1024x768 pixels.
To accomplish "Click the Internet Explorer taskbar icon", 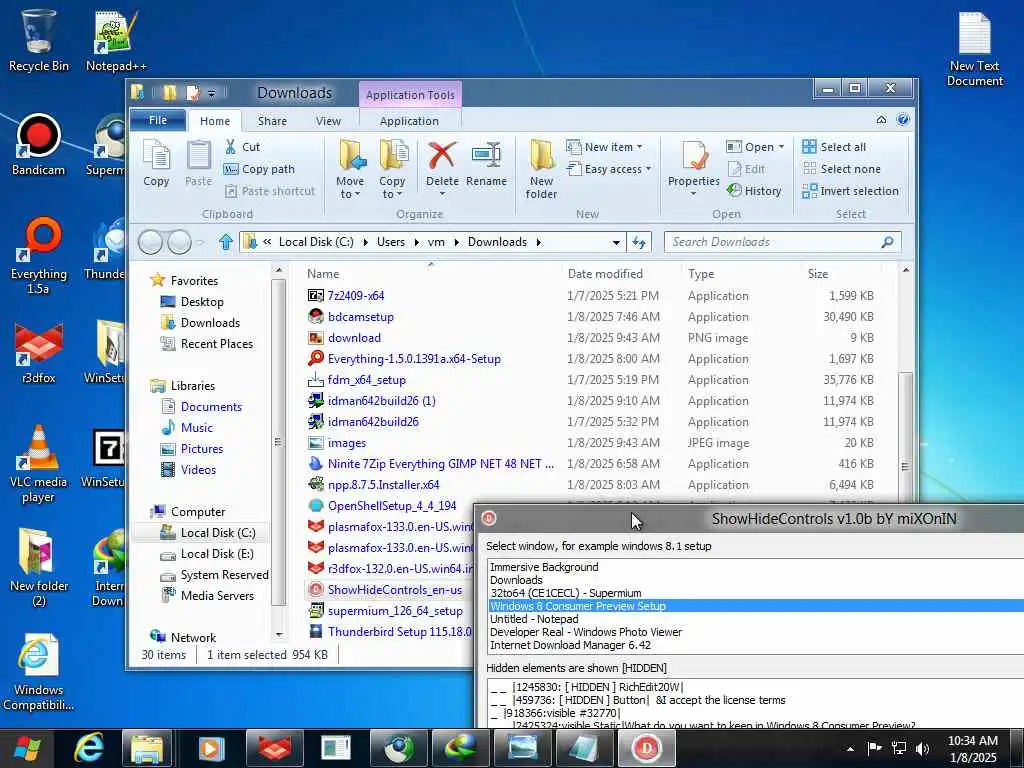I will (89, 748).
